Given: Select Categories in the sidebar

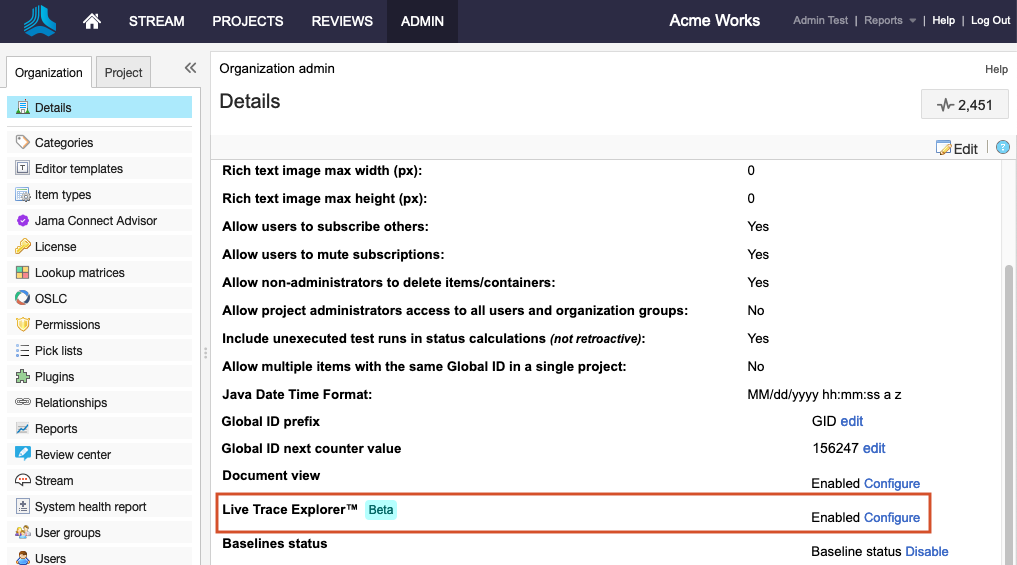Looking at the screenshot, I should (x=99, y=142).
